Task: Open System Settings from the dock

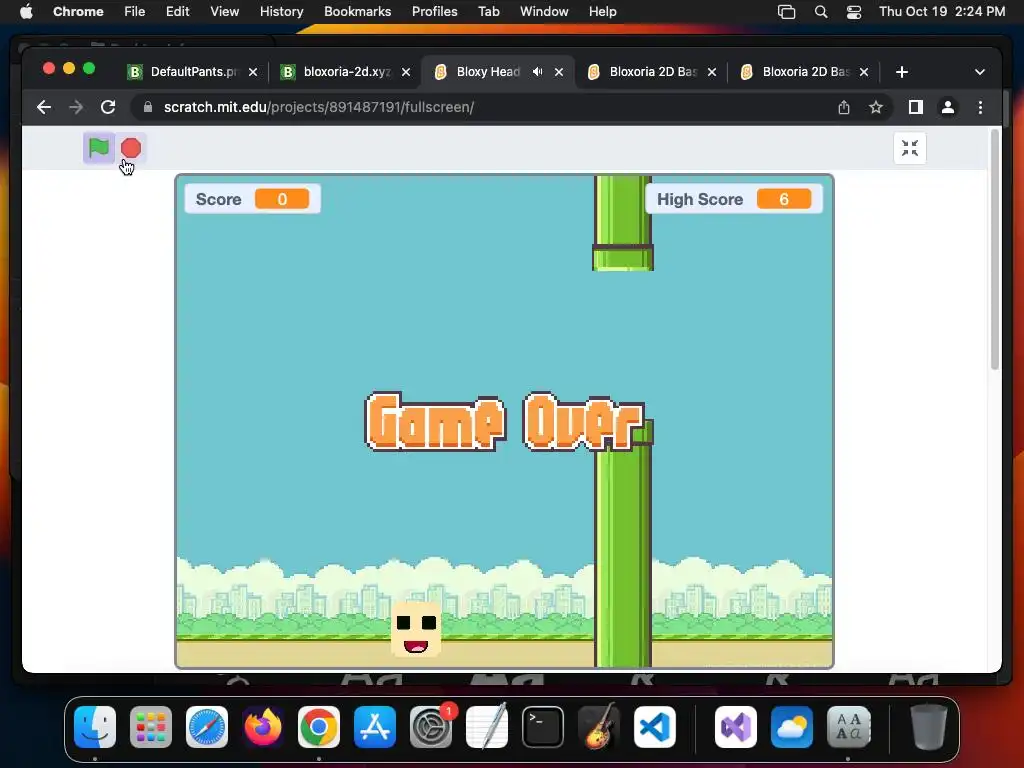Action: point(431,727)
